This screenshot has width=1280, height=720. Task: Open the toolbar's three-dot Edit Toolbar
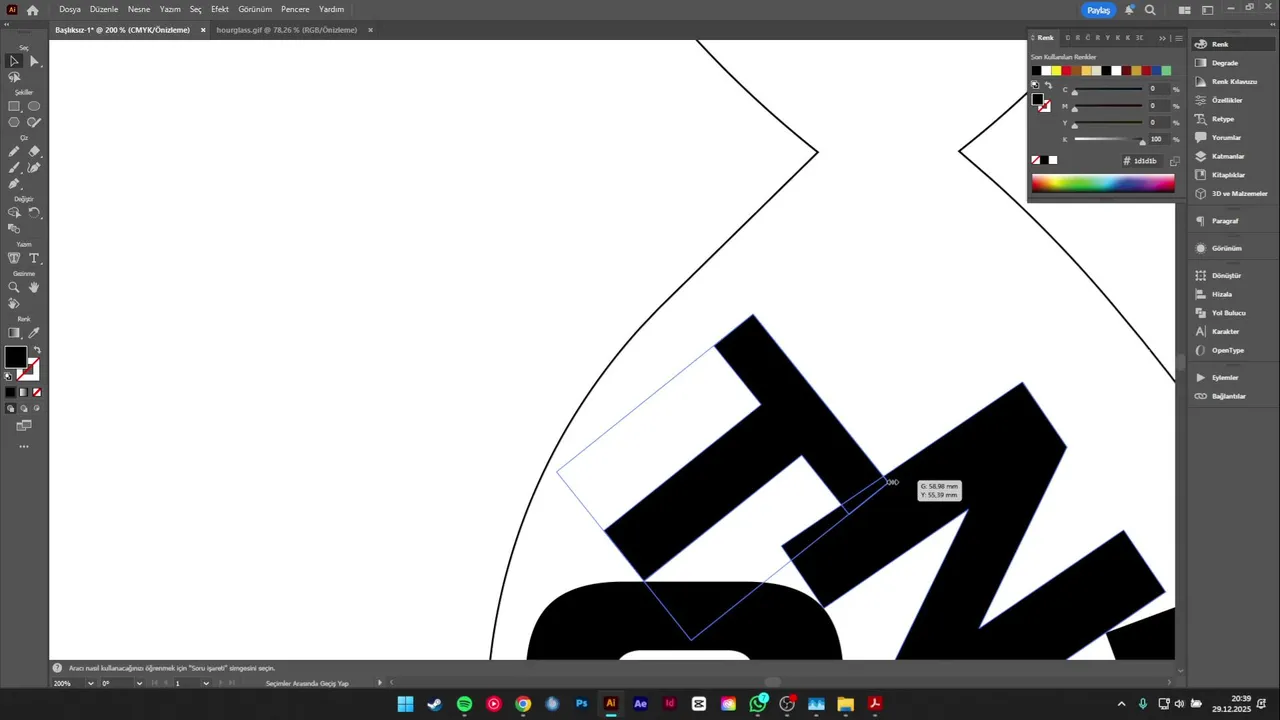(24, 447)
